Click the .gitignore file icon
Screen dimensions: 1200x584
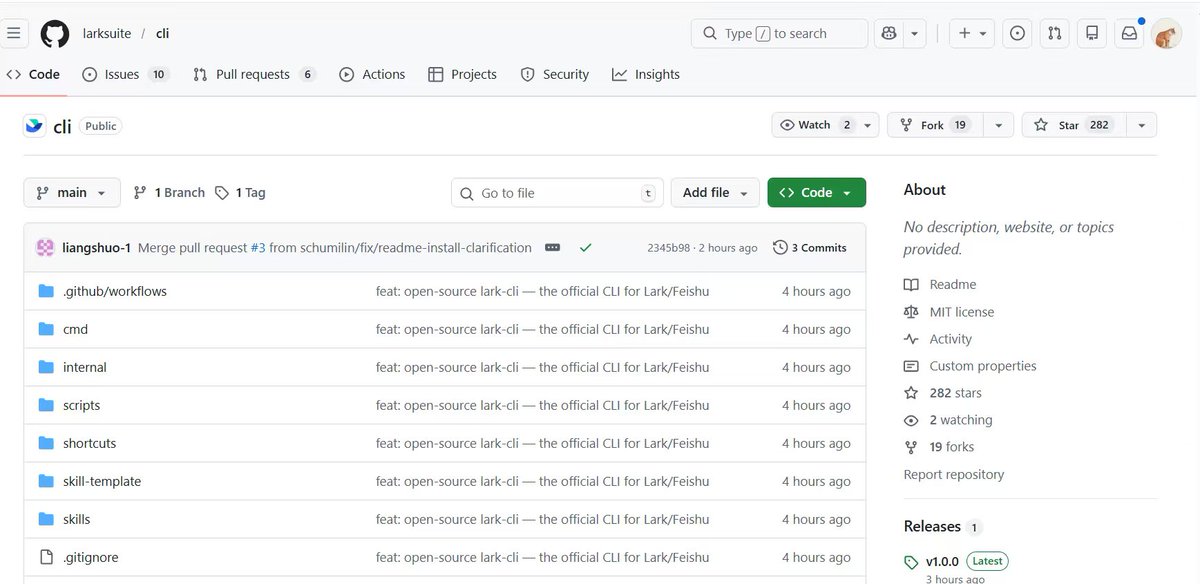45,557
